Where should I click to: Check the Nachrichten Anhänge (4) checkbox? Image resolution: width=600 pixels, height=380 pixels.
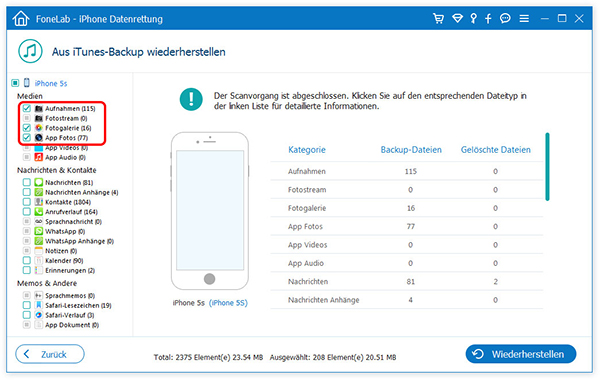pos(27,192)
